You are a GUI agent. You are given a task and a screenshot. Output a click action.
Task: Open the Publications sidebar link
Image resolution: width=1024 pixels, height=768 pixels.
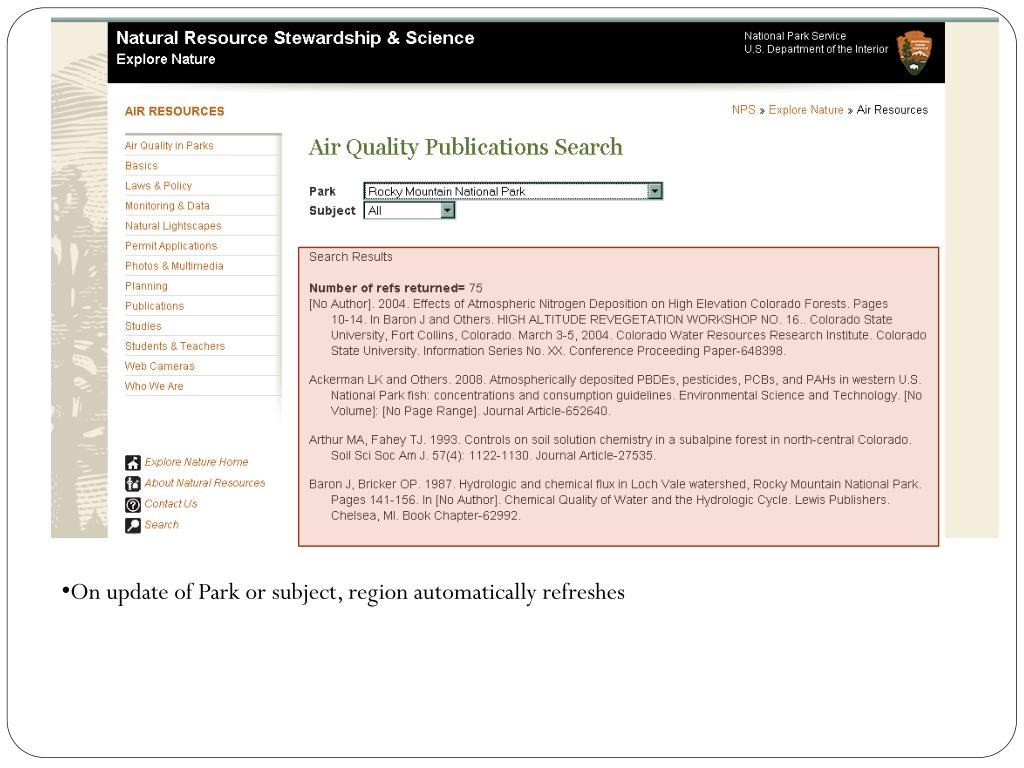tap(154, 306)
